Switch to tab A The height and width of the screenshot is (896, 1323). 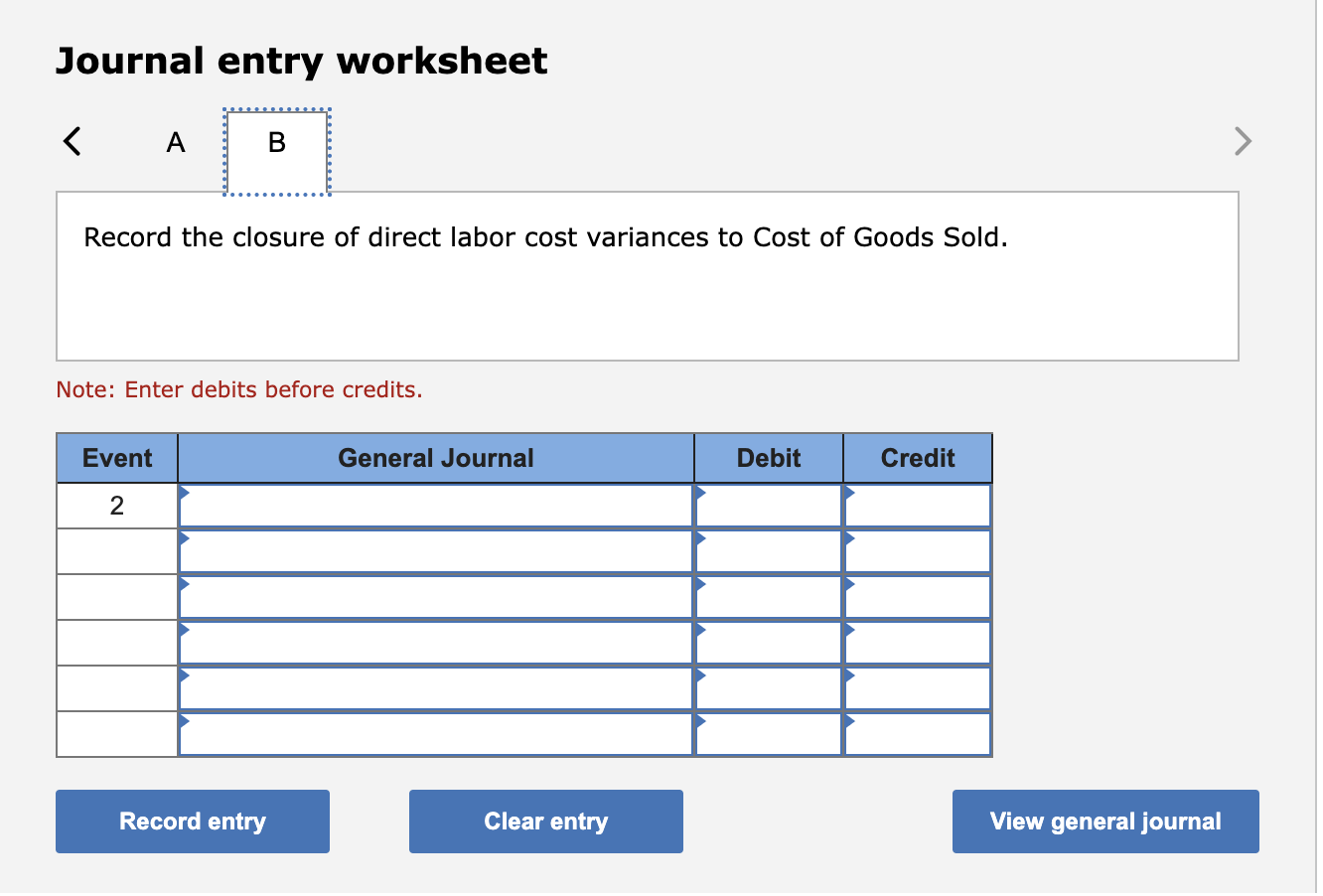coord(175,141)
